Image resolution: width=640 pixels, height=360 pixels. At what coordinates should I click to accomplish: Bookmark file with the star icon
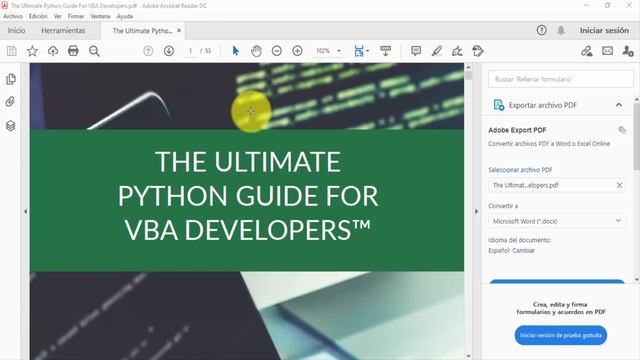[x=32, y=51]
